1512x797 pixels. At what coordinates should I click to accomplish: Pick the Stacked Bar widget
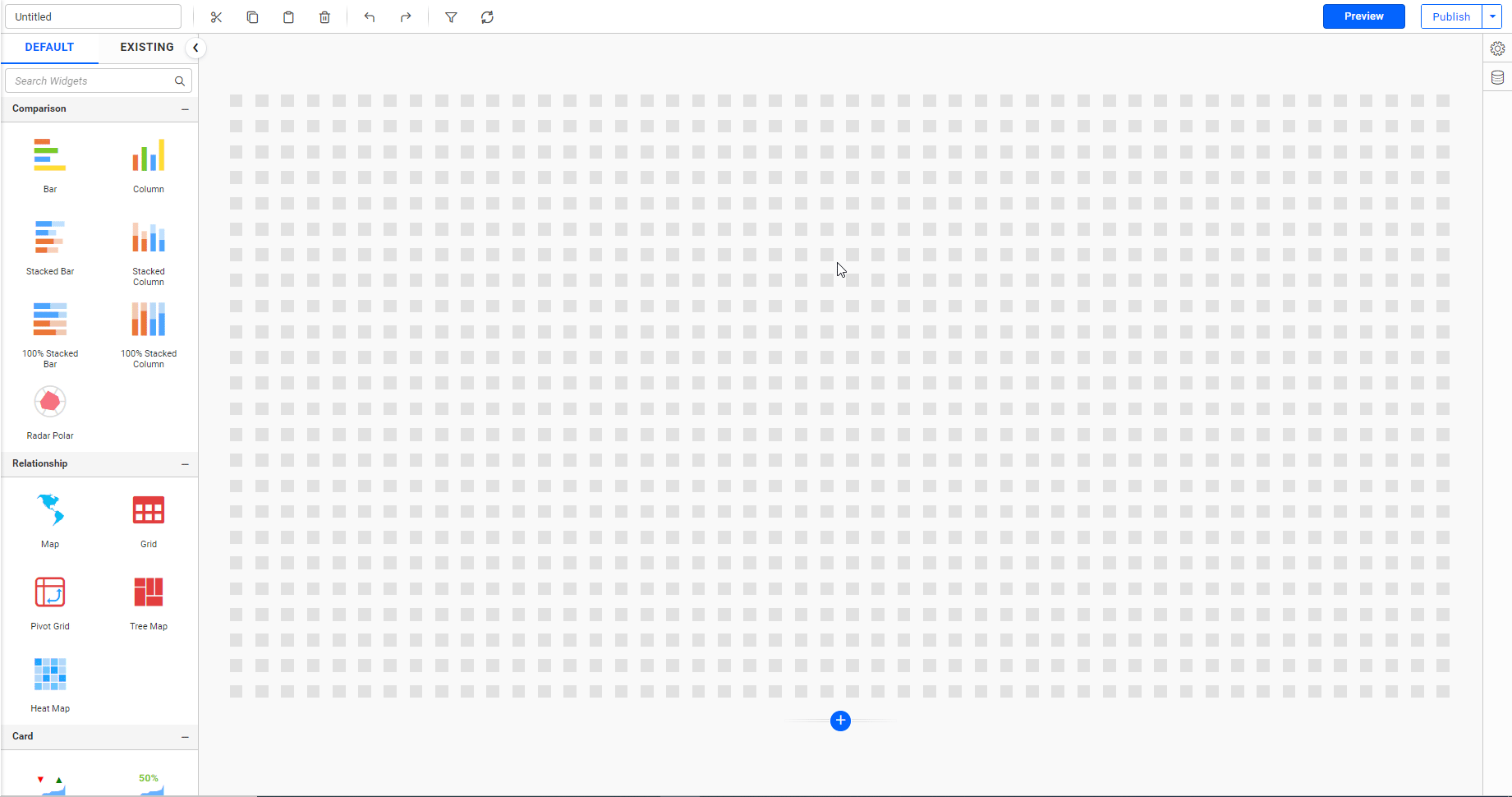point(50,246)
